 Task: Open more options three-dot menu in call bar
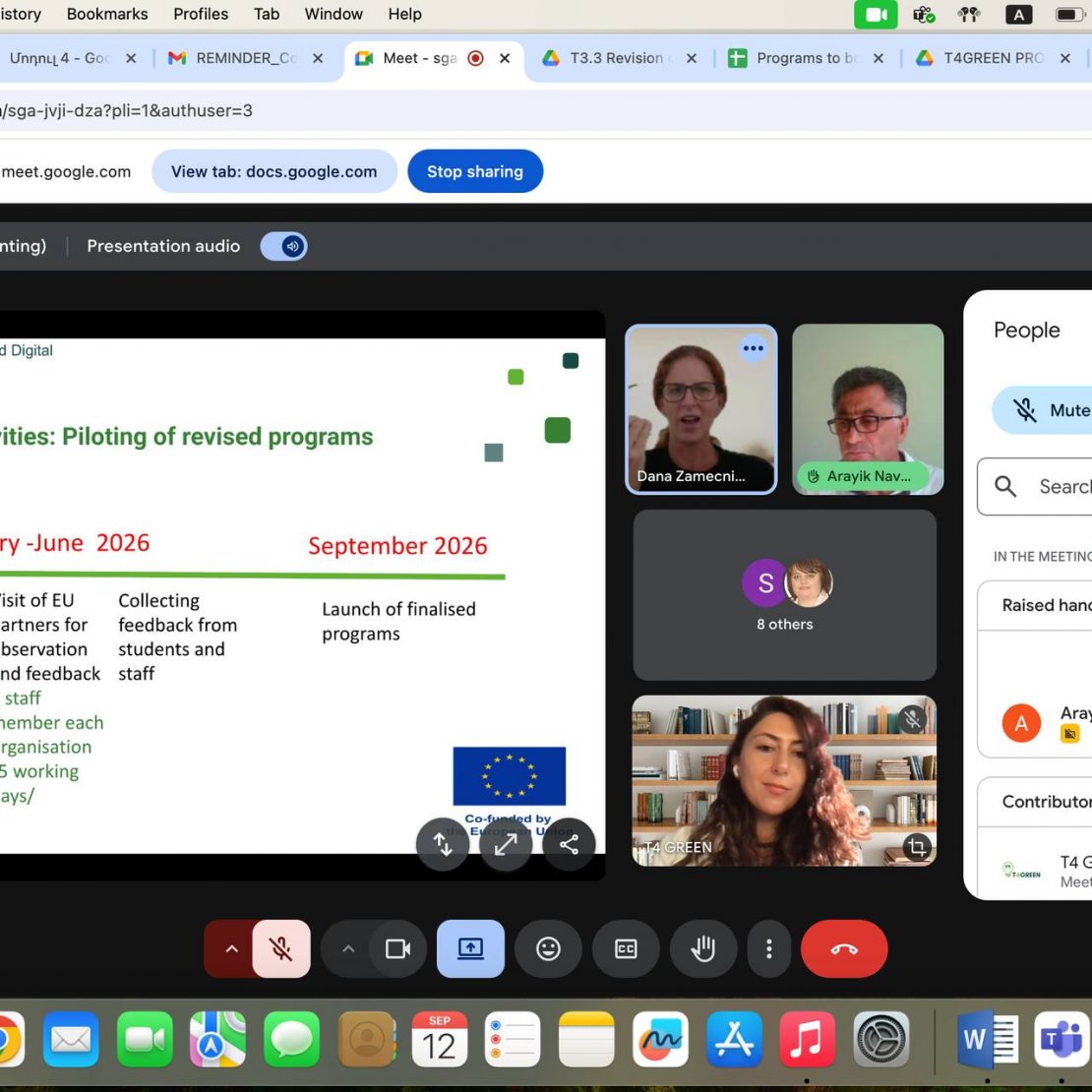coord(768,948)
